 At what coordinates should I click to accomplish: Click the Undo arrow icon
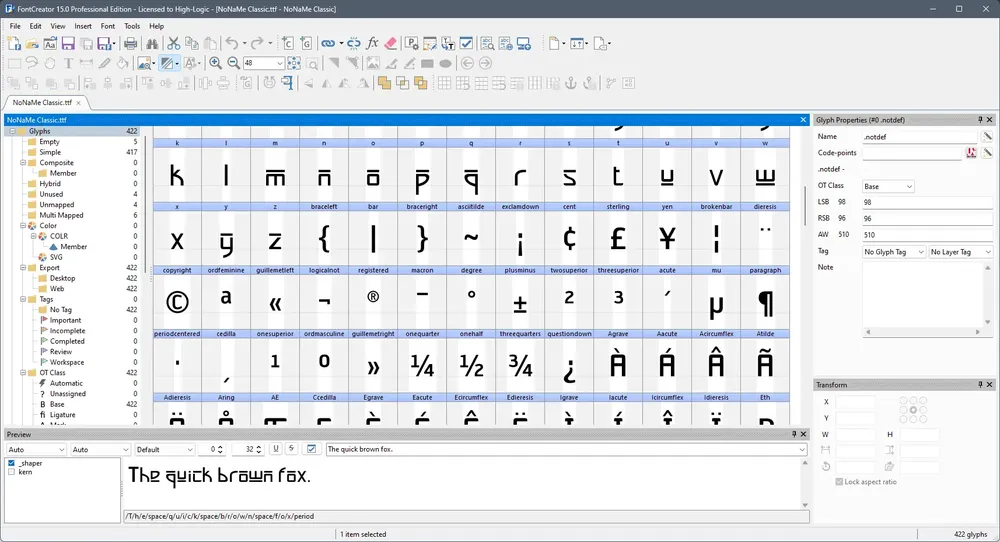[232, 43]
